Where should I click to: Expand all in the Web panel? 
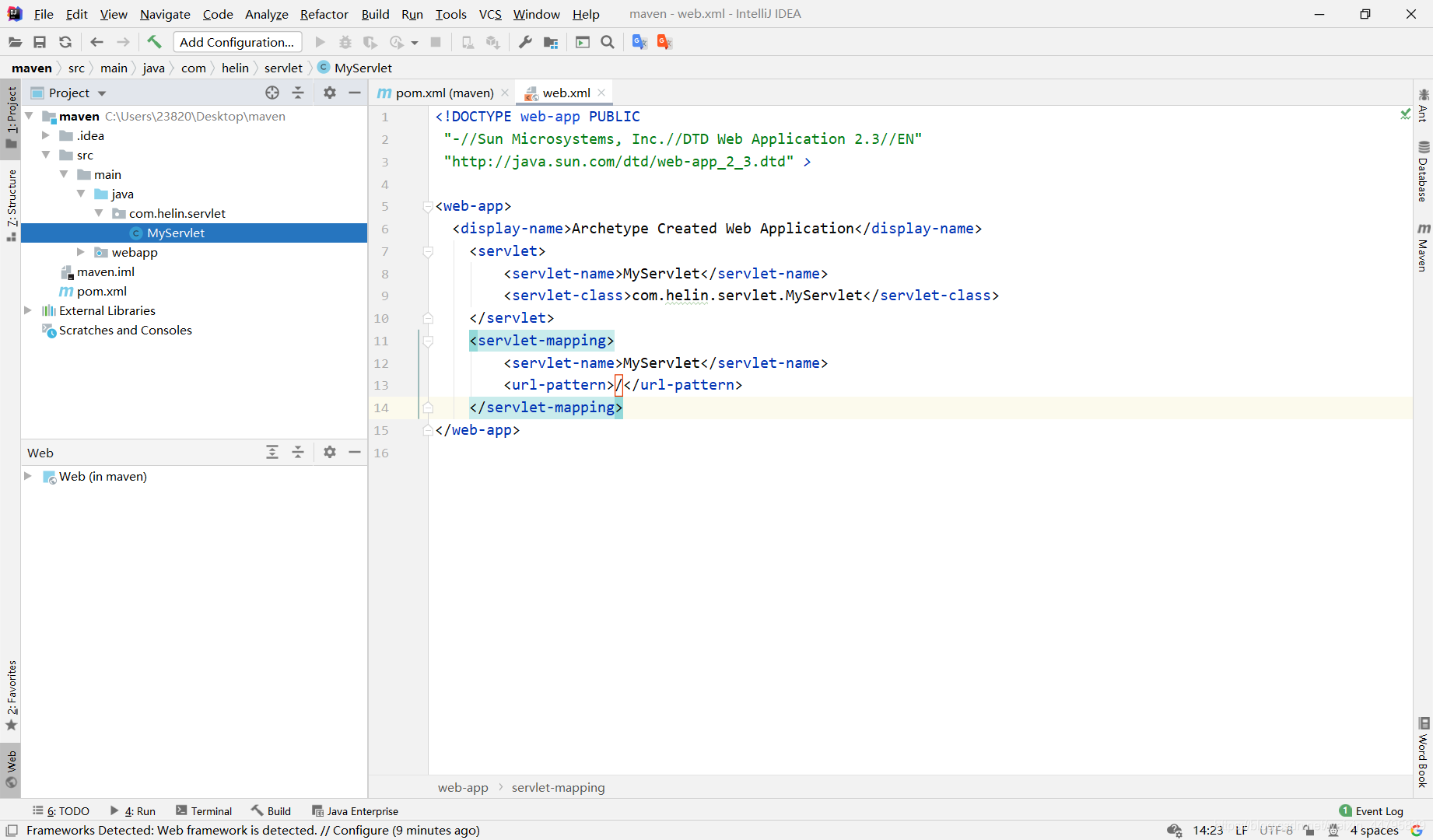(x=272, y=452)
